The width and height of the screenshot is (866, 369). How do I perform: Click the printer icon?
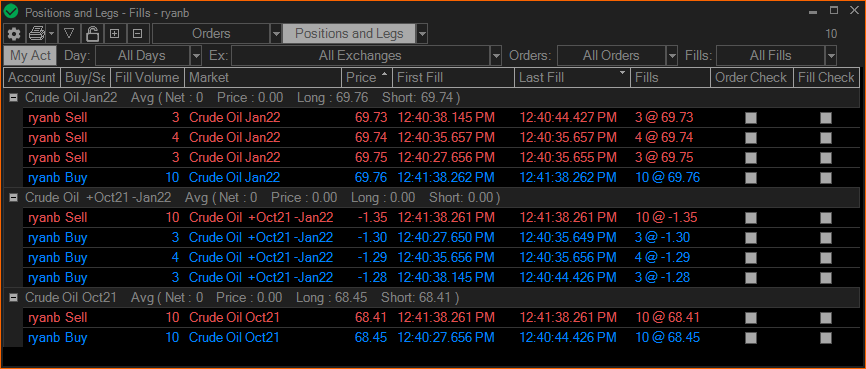click(x=37, y=34)
